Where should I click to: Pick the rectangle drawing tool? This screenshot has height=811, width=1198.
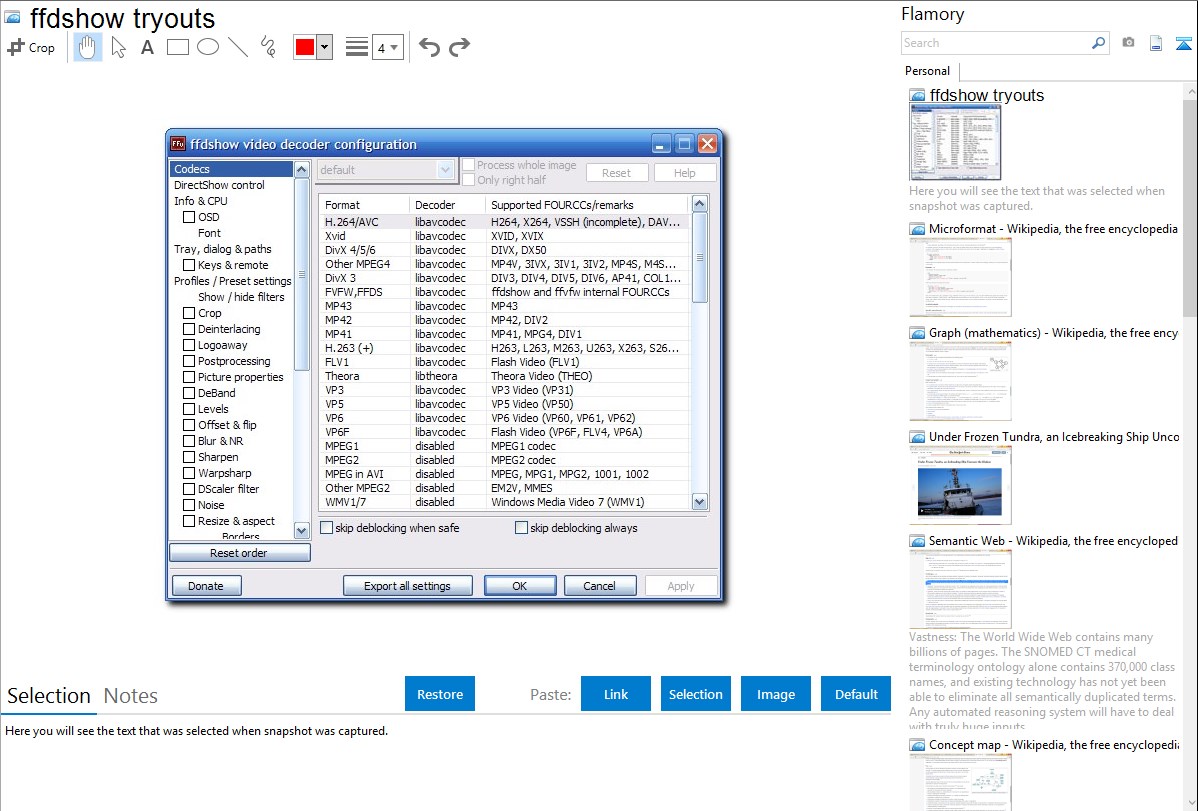pyautogui.click(x=177, y=47)
